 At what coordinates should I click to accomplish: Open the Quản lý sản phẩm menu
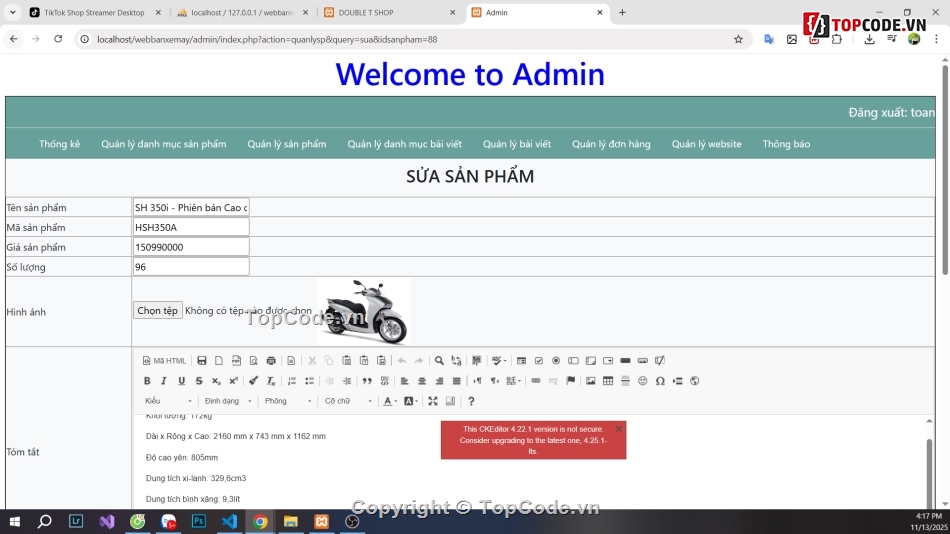[287, 144]
